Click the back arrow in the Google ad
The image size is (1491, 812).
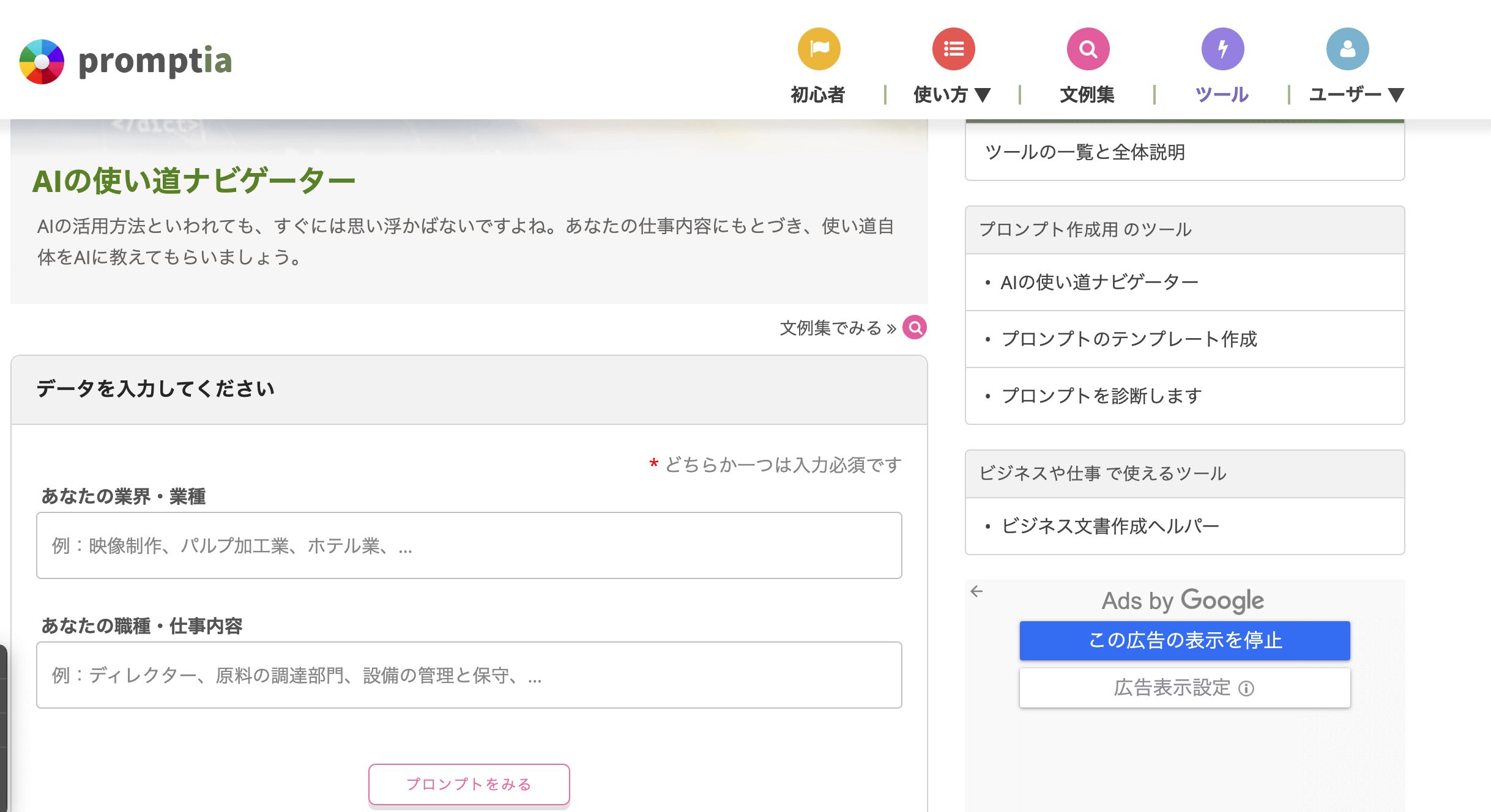976,591
